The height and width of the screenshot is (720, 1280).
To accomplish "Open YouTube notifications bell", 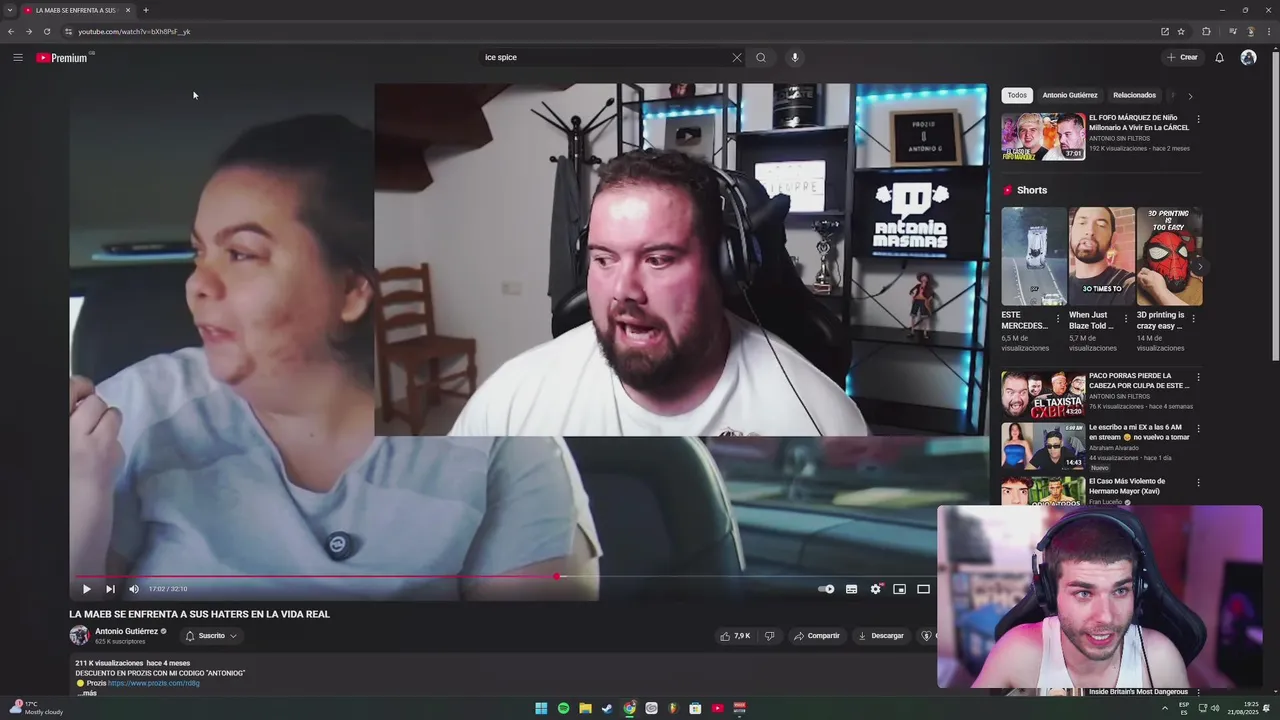I will click(1219, 57).
